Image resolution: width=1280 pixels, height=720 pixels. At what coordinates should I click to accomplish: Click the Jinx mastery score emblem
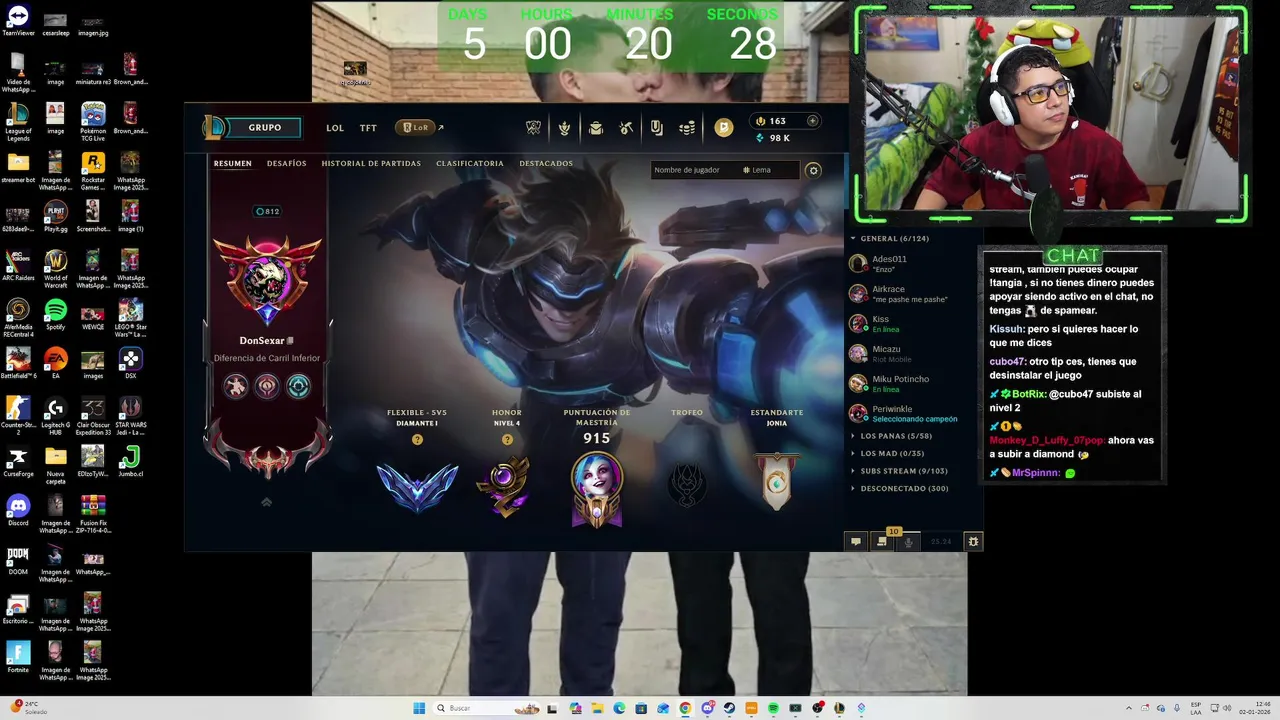pos(596,490)
